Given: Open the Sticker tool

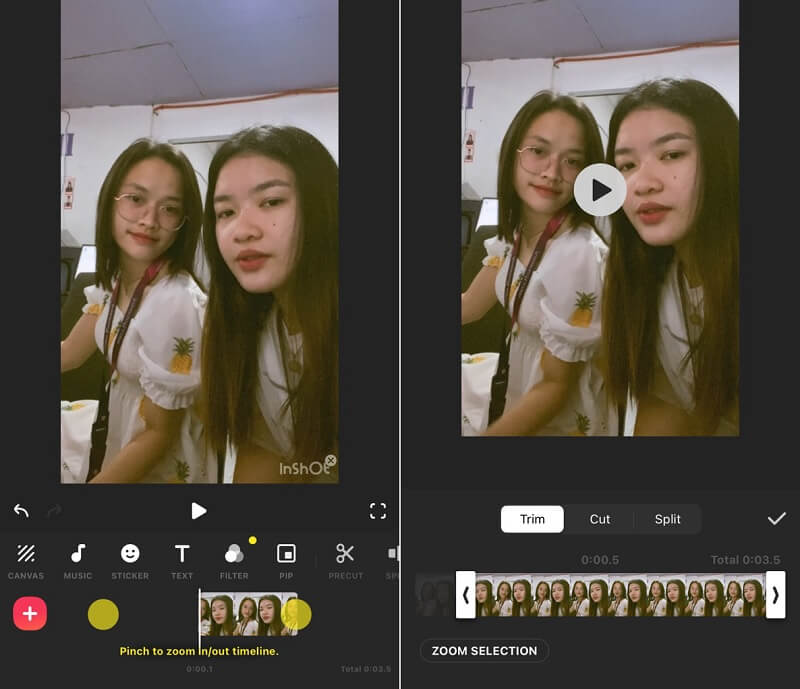Looking at the screenshot, I should pos(130,559).
